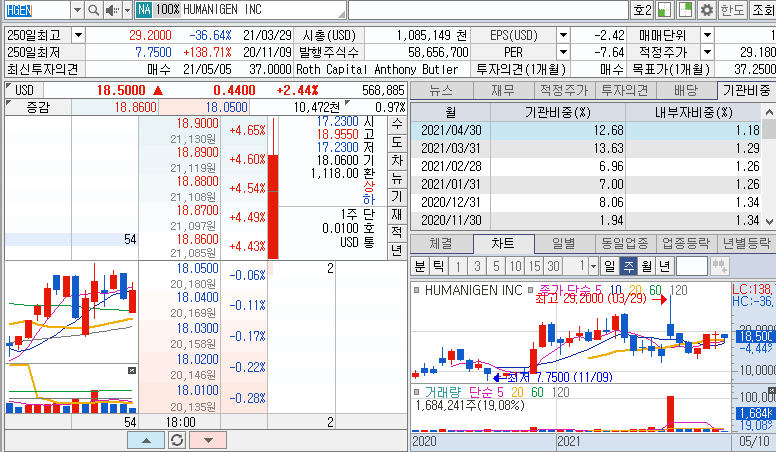The height and width of the screenshot is (452, 776).
Task: Open the stock symbol search magnifier
Action: coord(93,10)
